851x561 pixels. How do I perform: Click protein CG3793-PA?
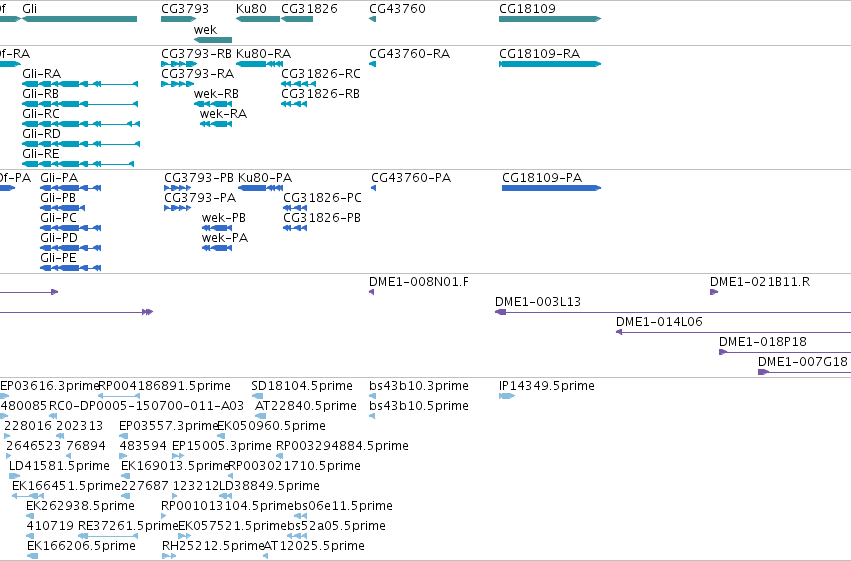click(x=177, y=208)
